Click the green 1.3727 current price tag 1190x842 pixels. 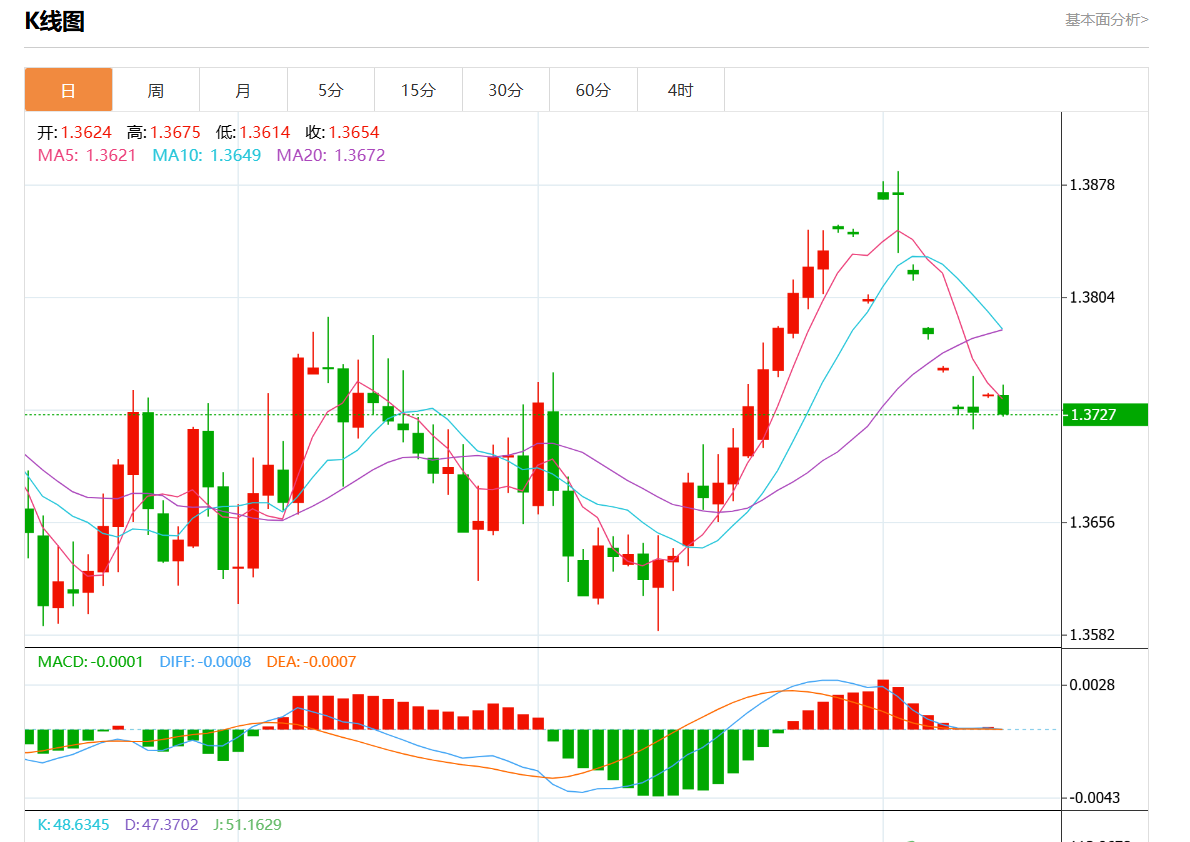pyautogui.click(x=1104, y=414)
